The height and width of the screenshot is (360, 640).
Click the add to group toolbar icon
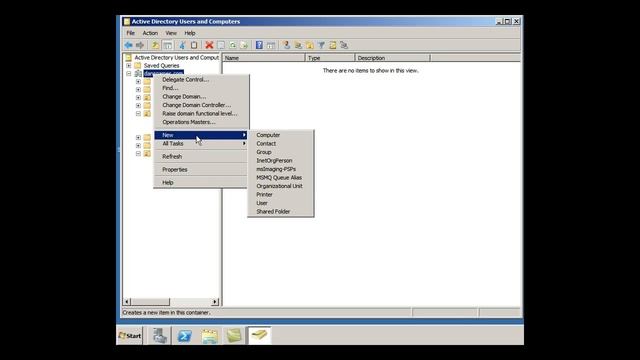pyautogui.click(x=344, y=45)
